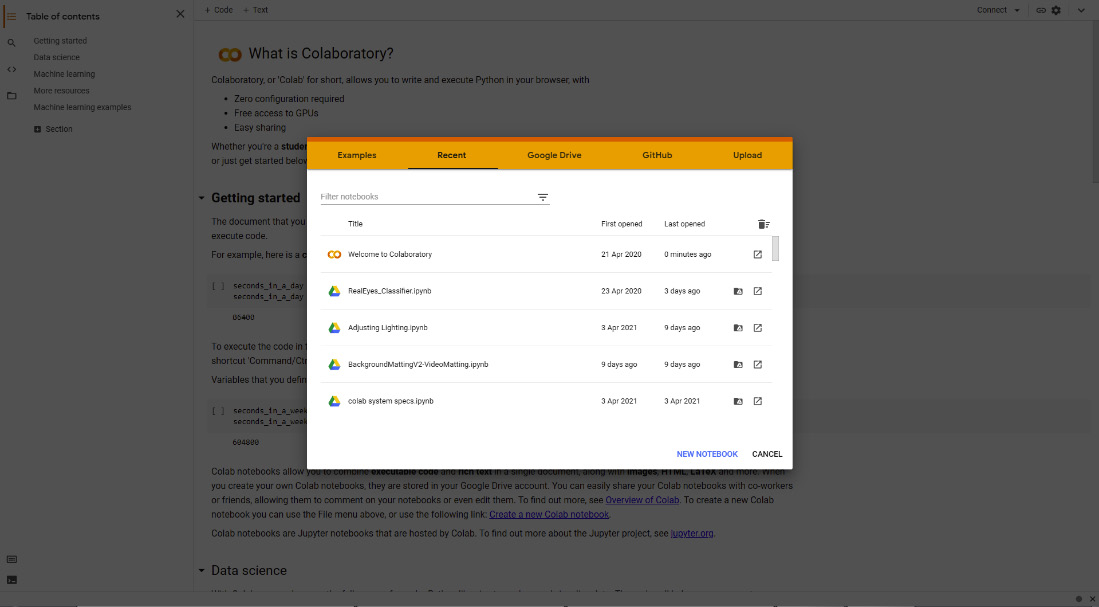Jump to Getting started in table of contents
This screenshot has height=607, width=1099.
click(x=60, y=41)
